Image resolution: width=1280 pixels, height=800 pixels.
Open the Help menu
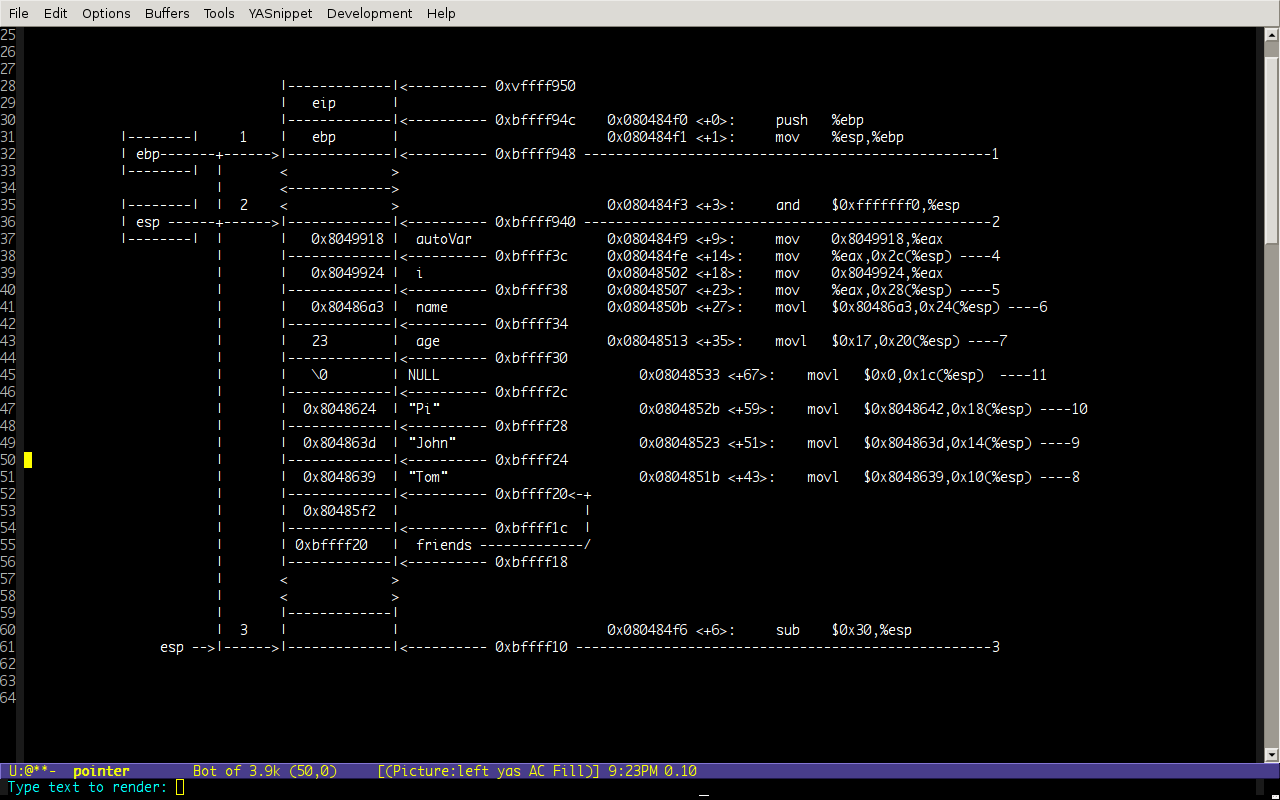pos(441,13)
